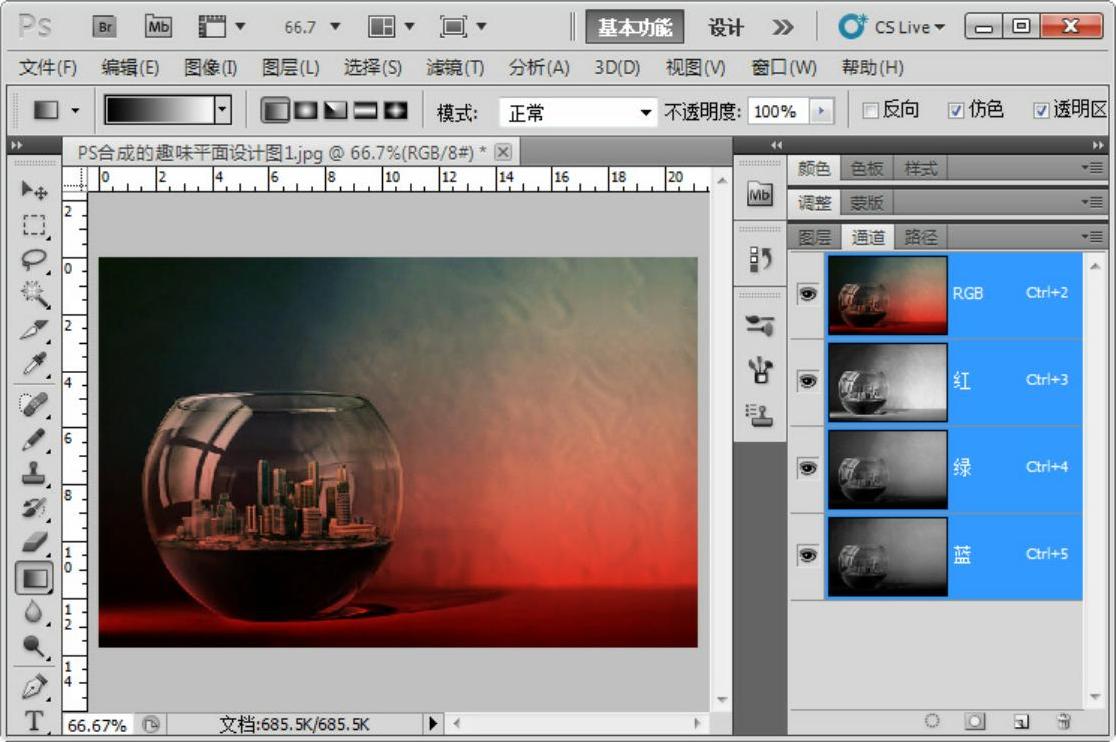
Task: Hide the 红 channel via eye icon
Action: point(807,381)
